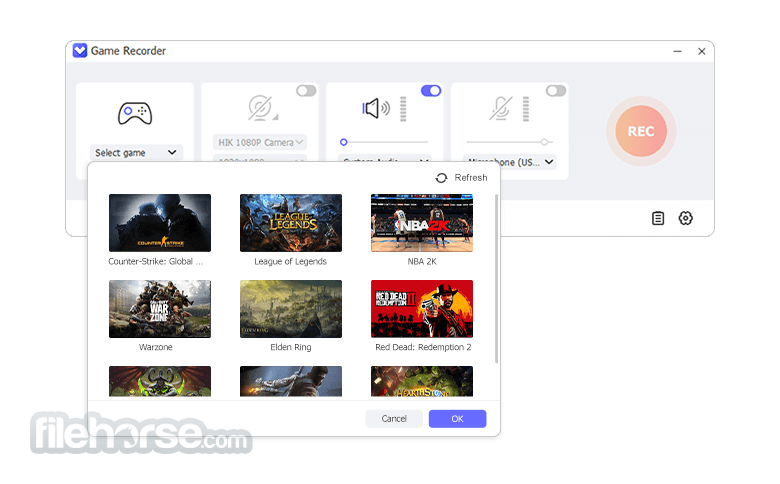Click the 'Counter-Strike: Global ...' label
The height and width of the screenshot is (484, 780).
156,262
